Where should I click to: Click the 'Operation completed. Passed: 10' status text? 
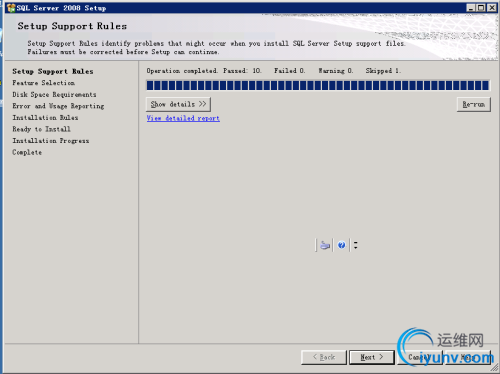(204, 71)
